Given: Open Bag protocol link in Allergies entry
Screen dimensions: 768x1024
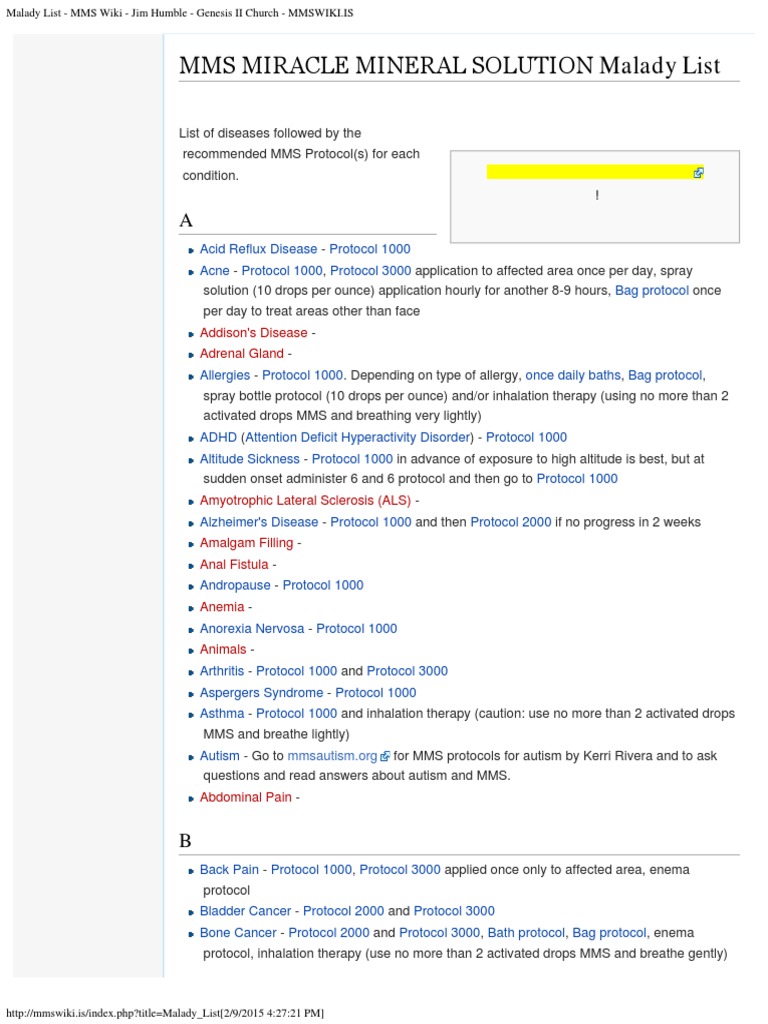Looking at the screenshot, I should (665, 375).
